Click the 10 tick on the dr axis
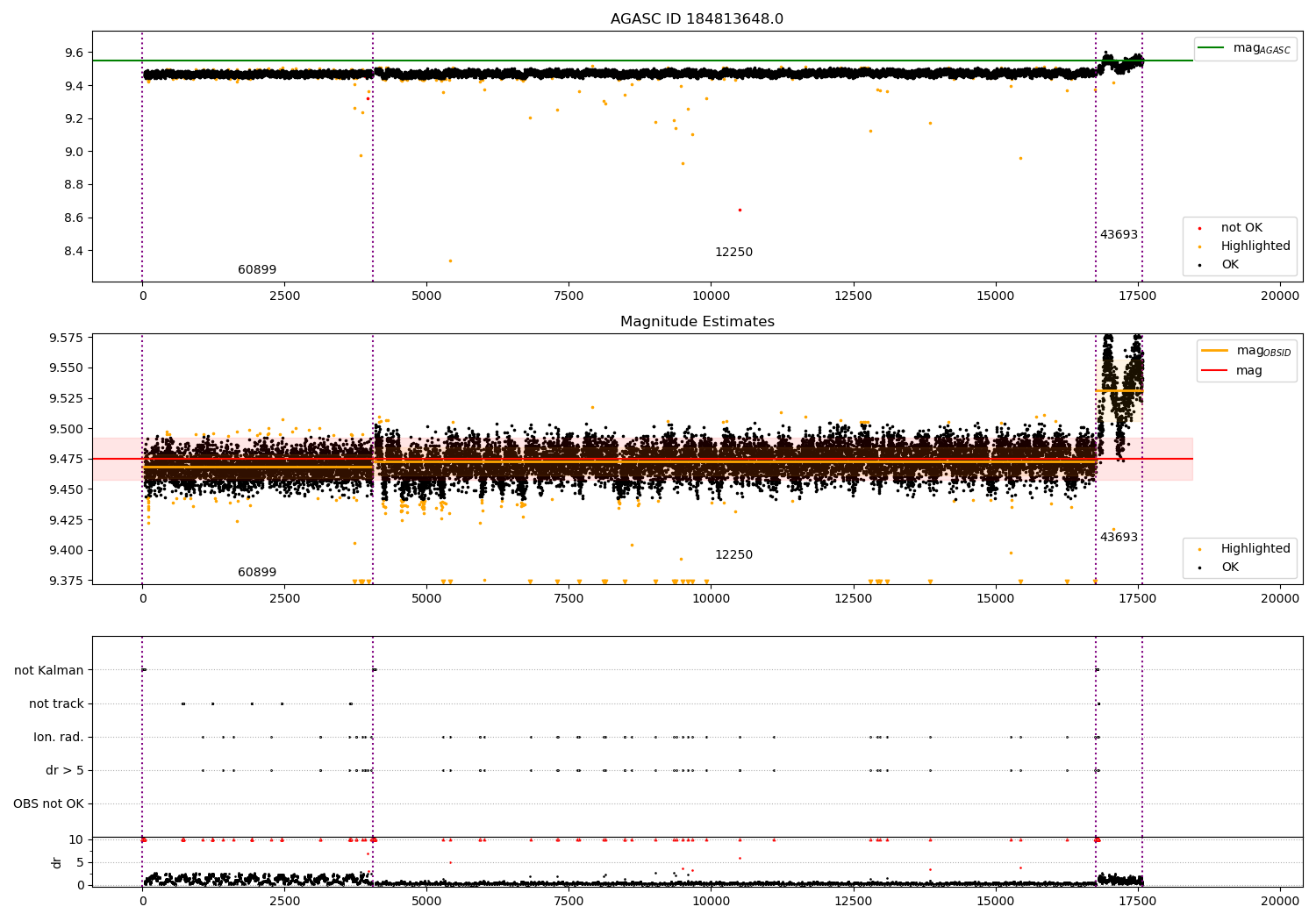This screenshot has width=1316, height=921. click(x=76, y=840)
